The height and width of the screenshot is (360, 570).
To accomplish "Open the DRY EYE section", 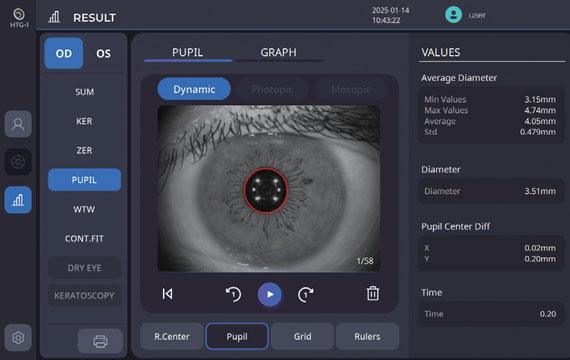I will (84, 268).
